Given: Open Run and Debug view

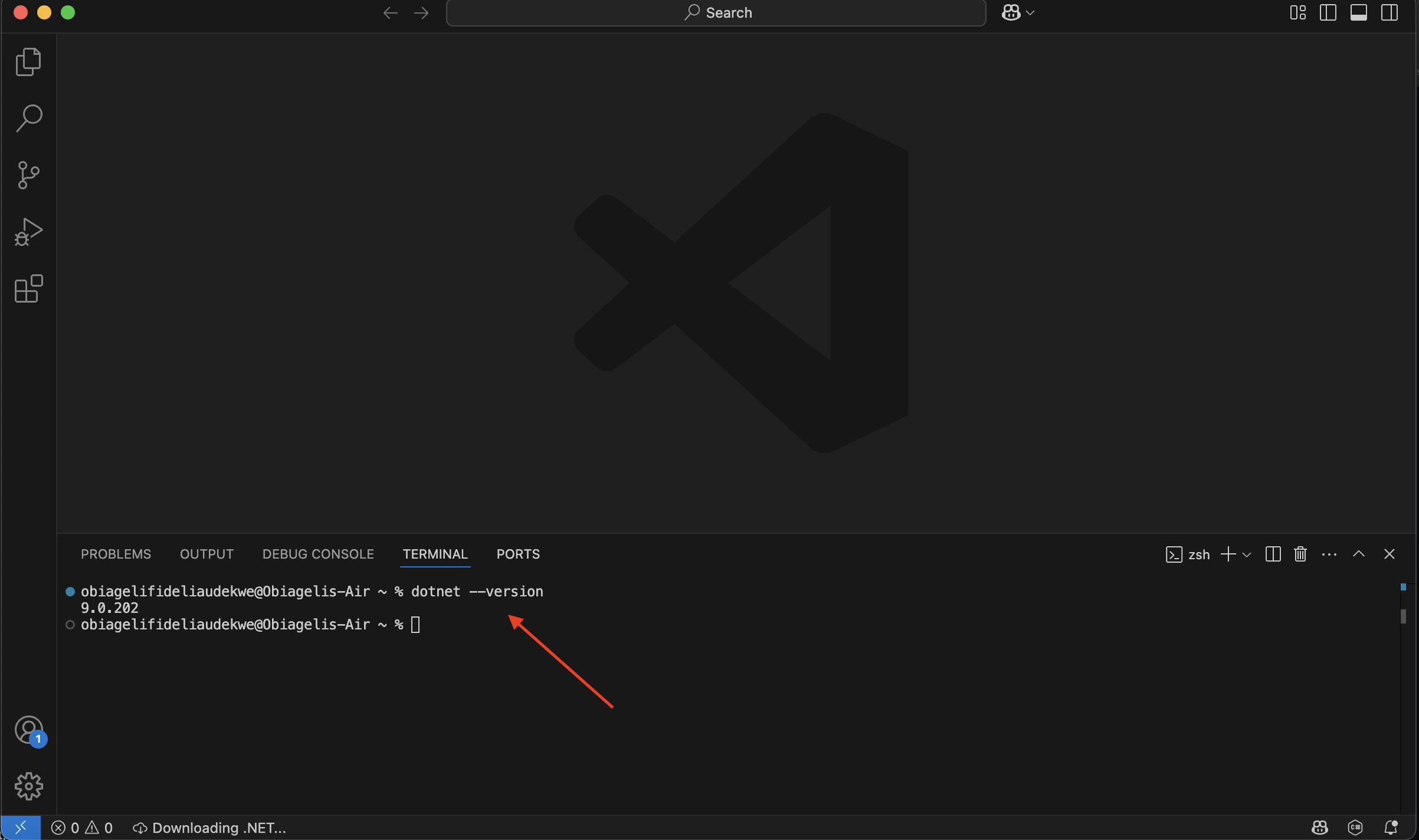Looking at the screenshot, I should click(28, 232).
